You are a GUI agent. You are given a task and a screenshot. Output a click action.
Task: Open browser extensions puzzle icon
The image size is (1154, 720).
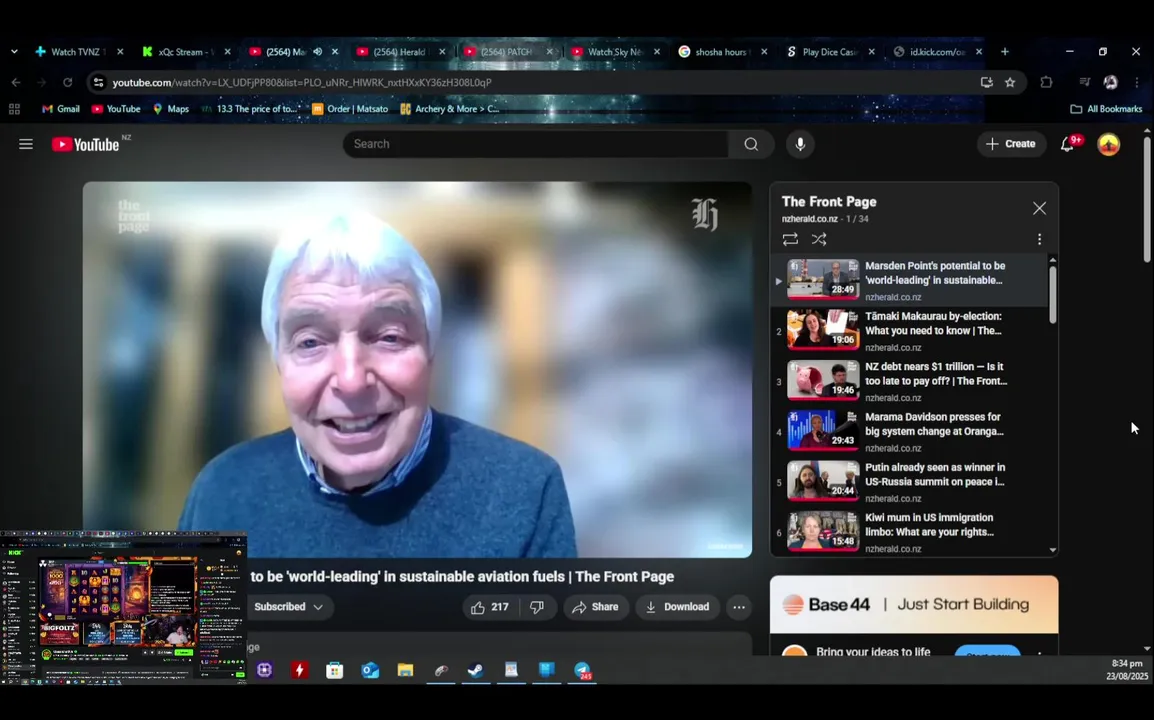1046,82
